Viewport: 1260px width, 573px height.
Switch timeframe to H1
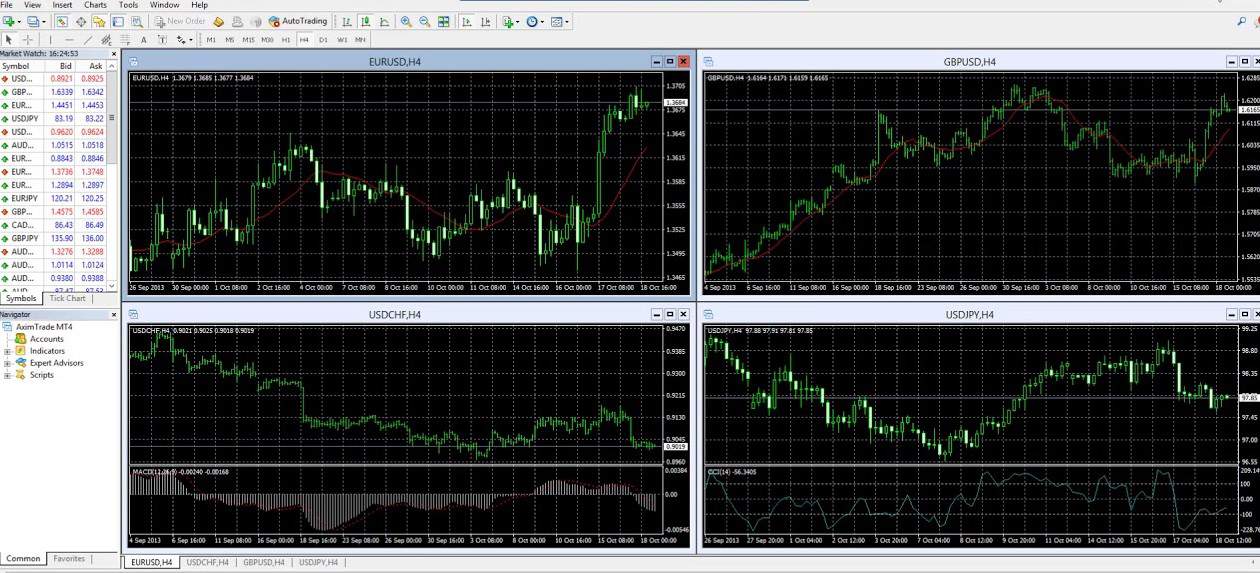click(x=286, y=40)
